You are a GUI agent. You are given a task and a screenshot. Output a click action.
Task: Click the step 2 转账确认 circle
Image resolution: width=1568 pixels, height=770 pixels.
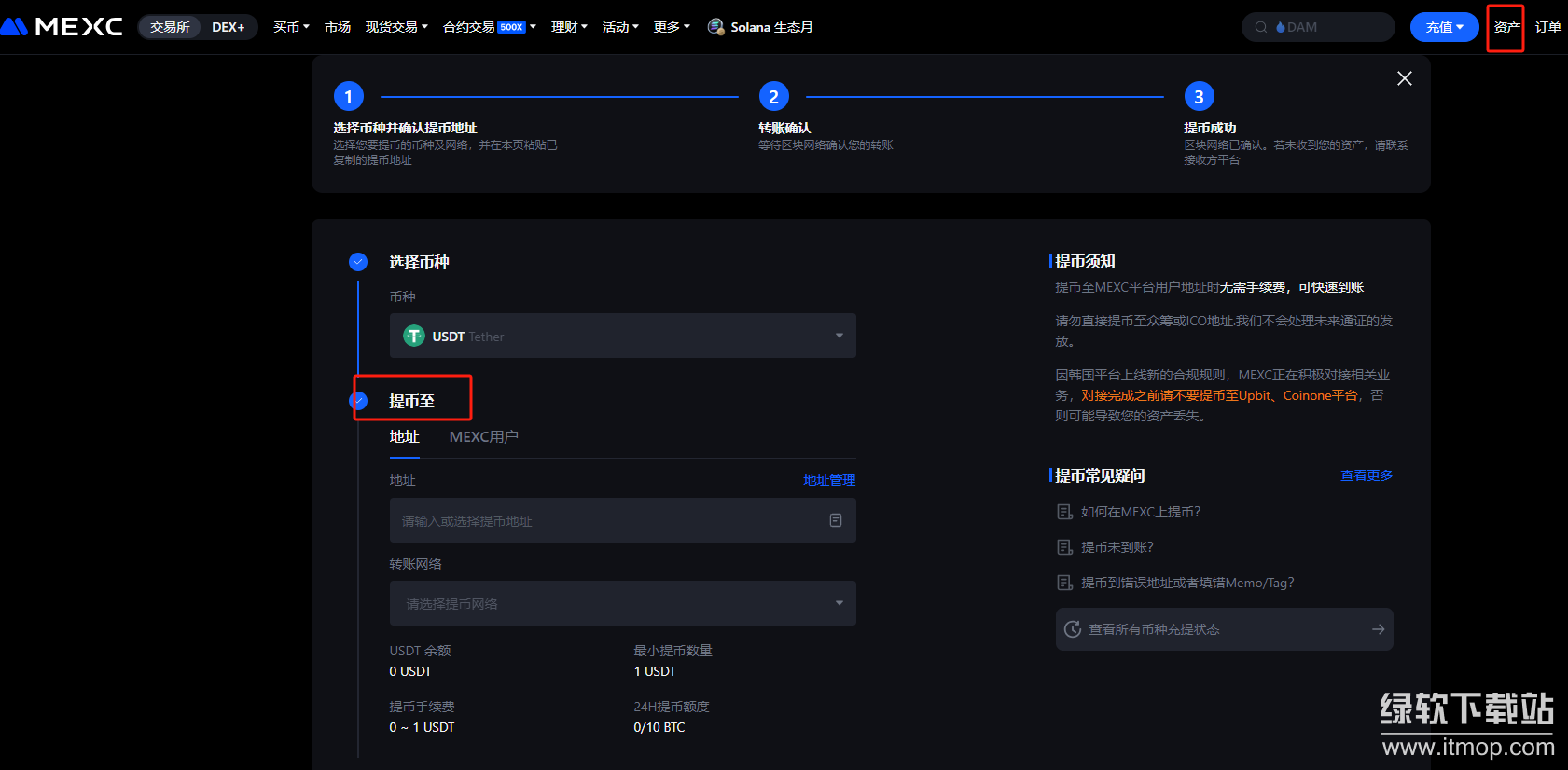(773, 97)
